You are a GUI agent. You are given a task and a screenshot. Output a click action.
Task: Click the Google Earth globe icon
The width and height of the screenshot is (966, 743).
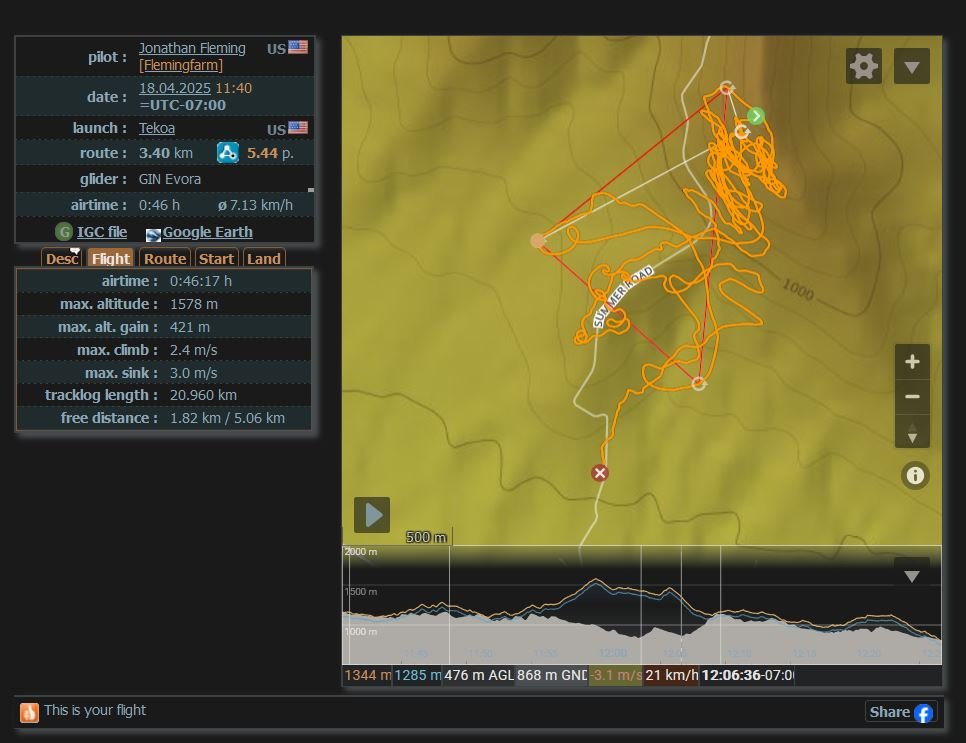point(153,234)
